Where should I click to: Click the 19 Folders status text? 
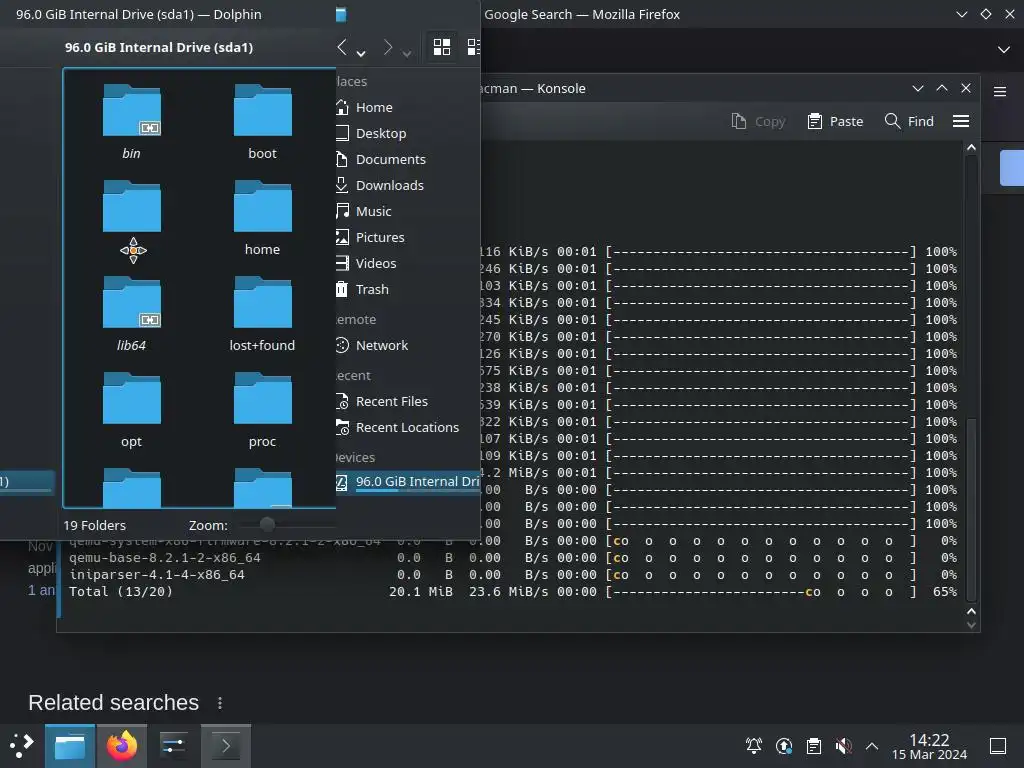pyautogui.click(x=95, y=525)
